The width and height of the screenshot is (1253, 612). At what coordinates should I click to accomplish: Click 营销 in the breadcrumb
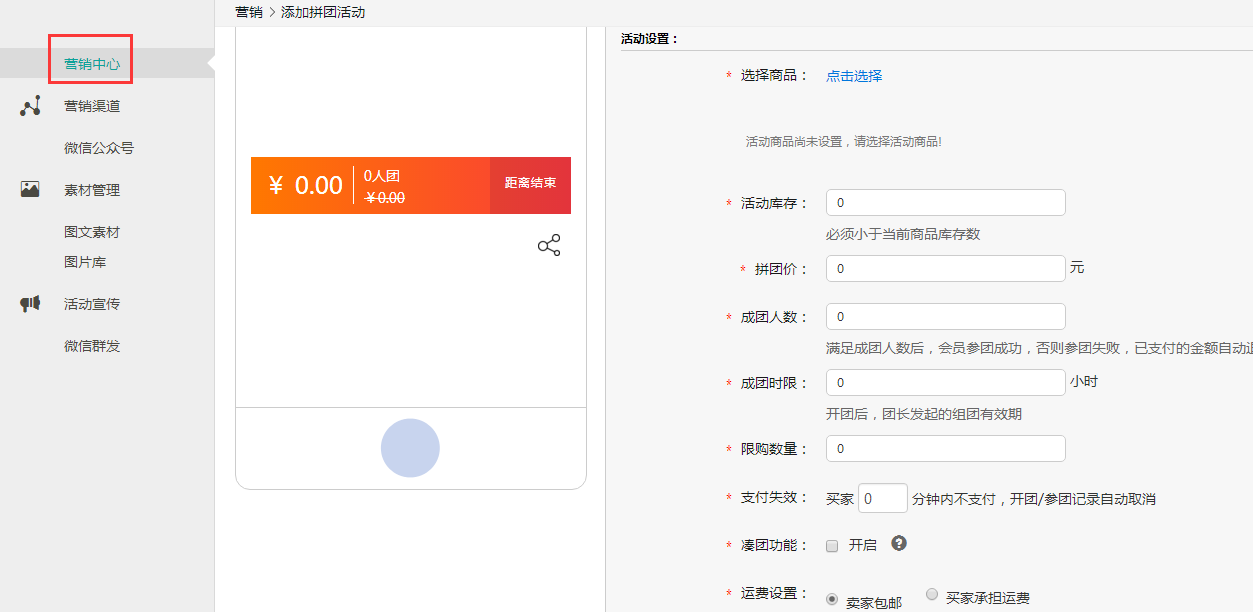click(x=248, y=12)
